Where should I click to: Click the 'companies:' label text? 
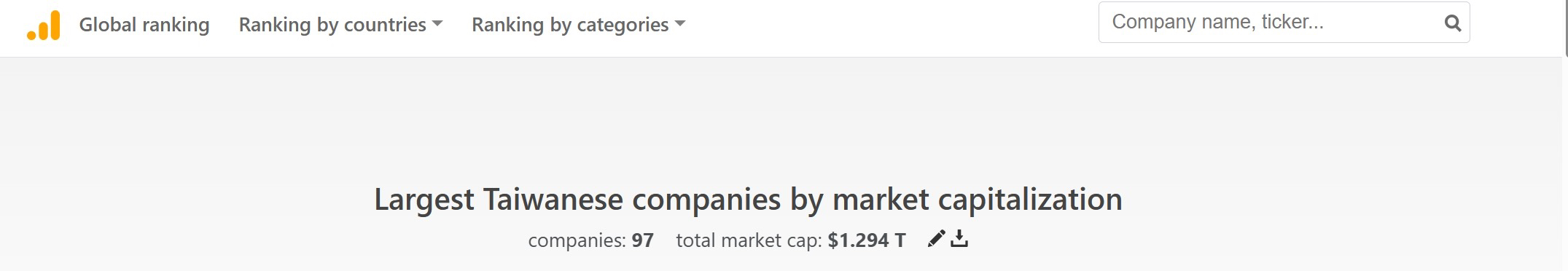(577, 240)
